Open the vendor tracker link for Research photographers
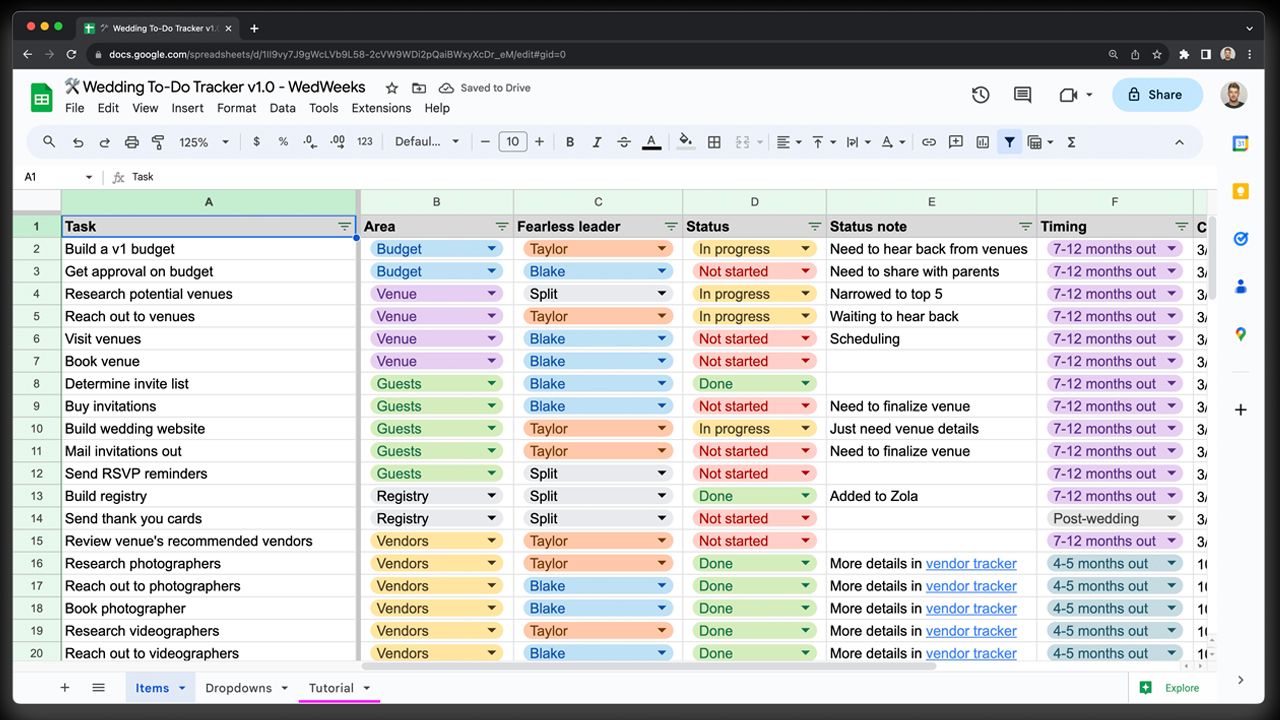 coord(971,563)
